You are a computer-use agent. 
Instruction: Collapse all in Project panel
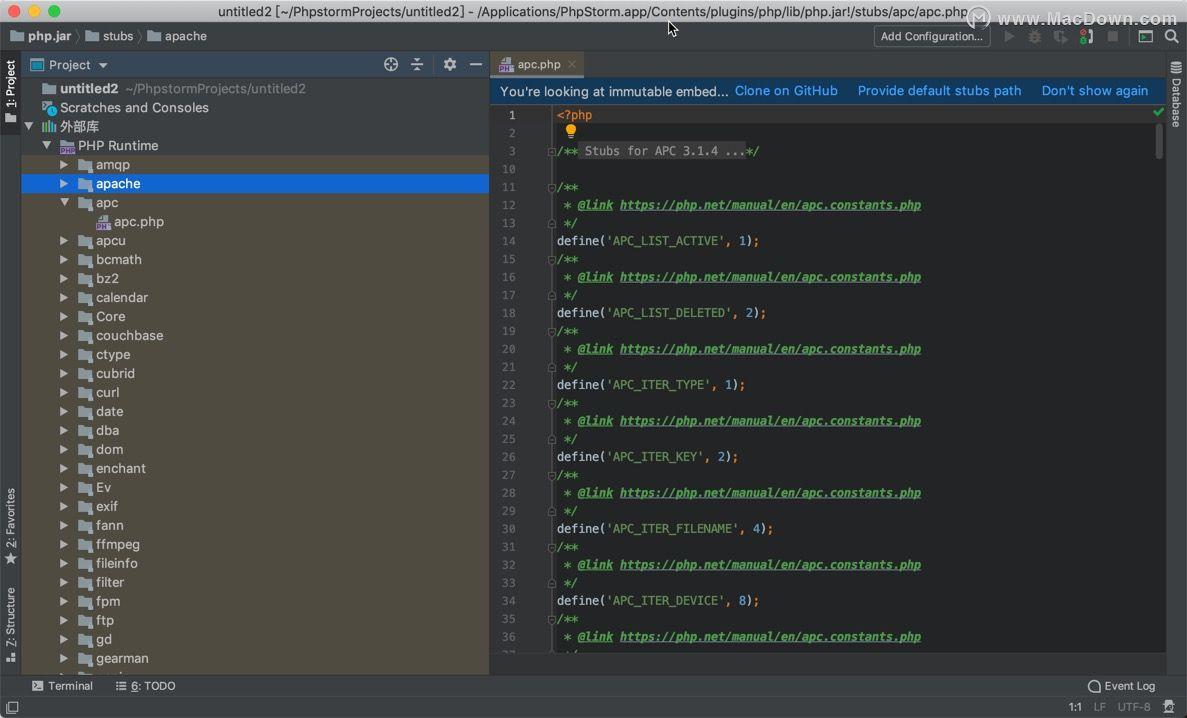pos(417,64)
